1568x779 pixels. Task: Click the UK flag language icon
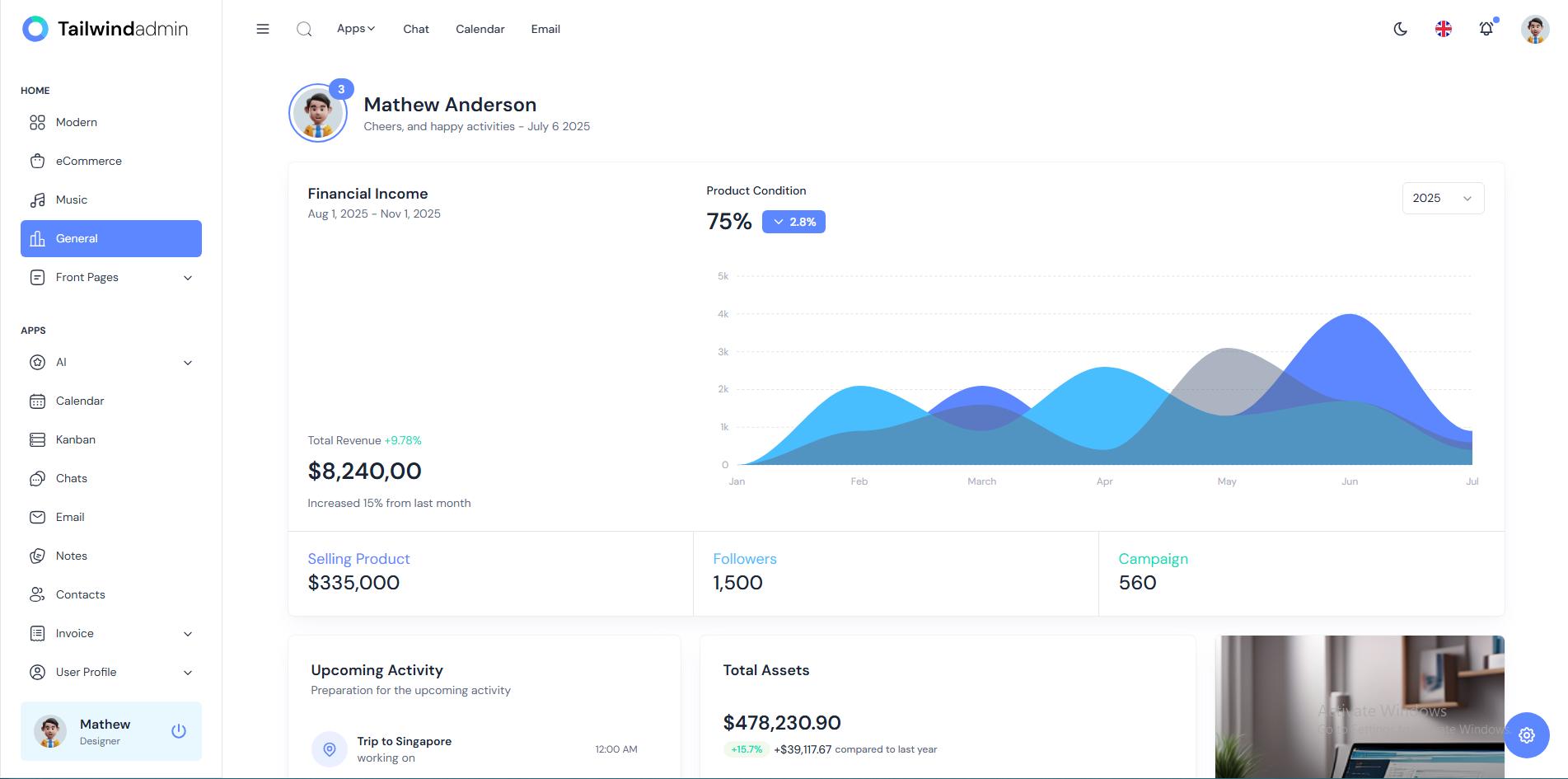click(1443, 29)
